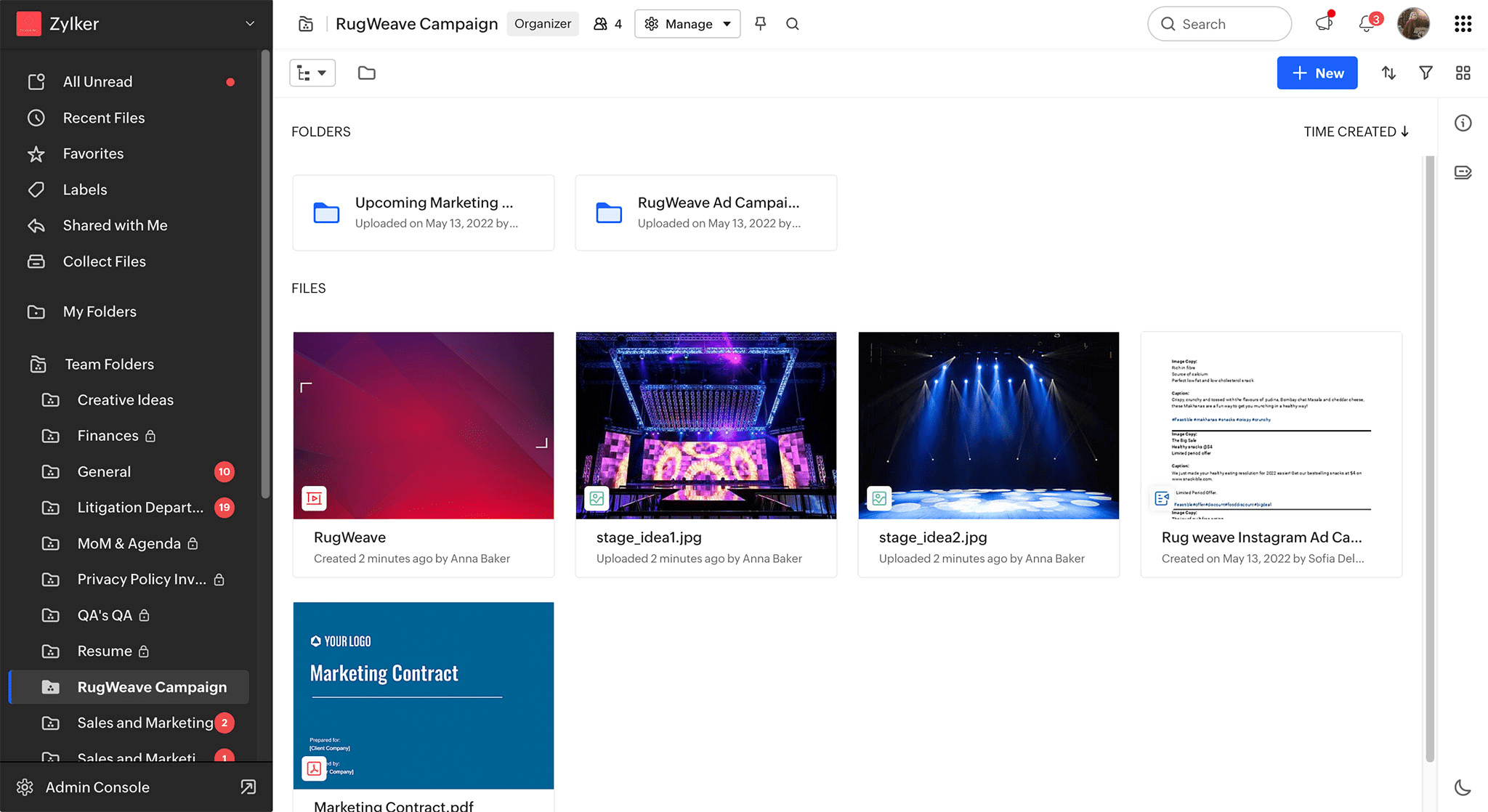This screenshot has width=1488, height=812.
Task: Switch to grid layout view
Action: (x=1463, y=73)
